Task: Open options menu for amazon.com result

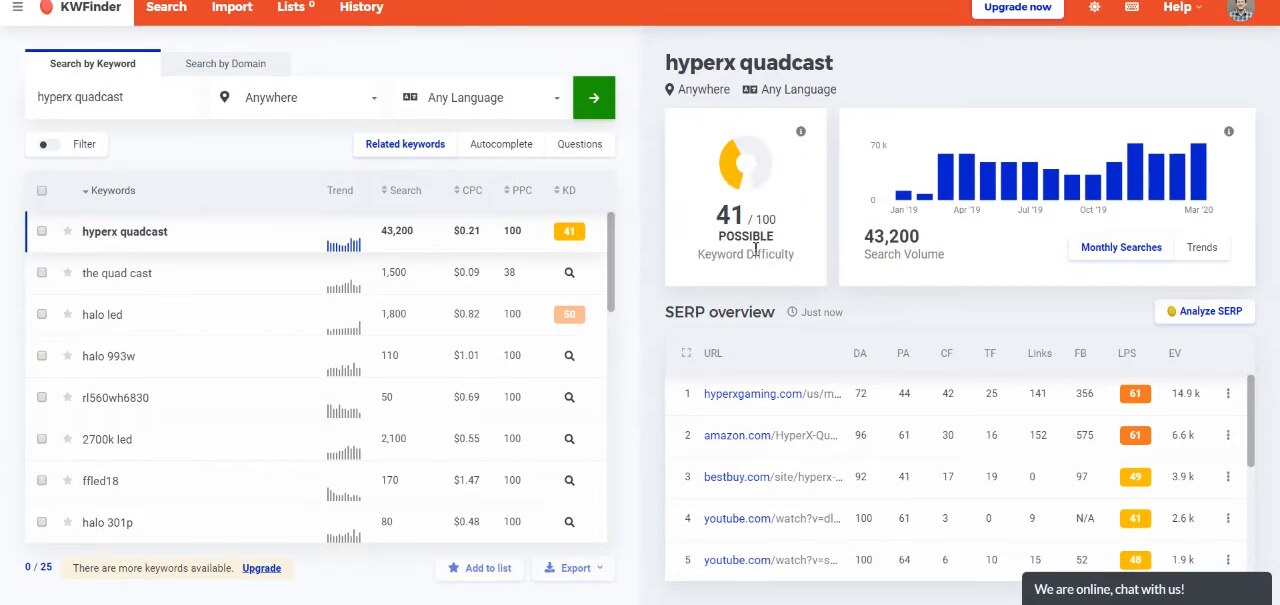Action: click(1228, 435)
